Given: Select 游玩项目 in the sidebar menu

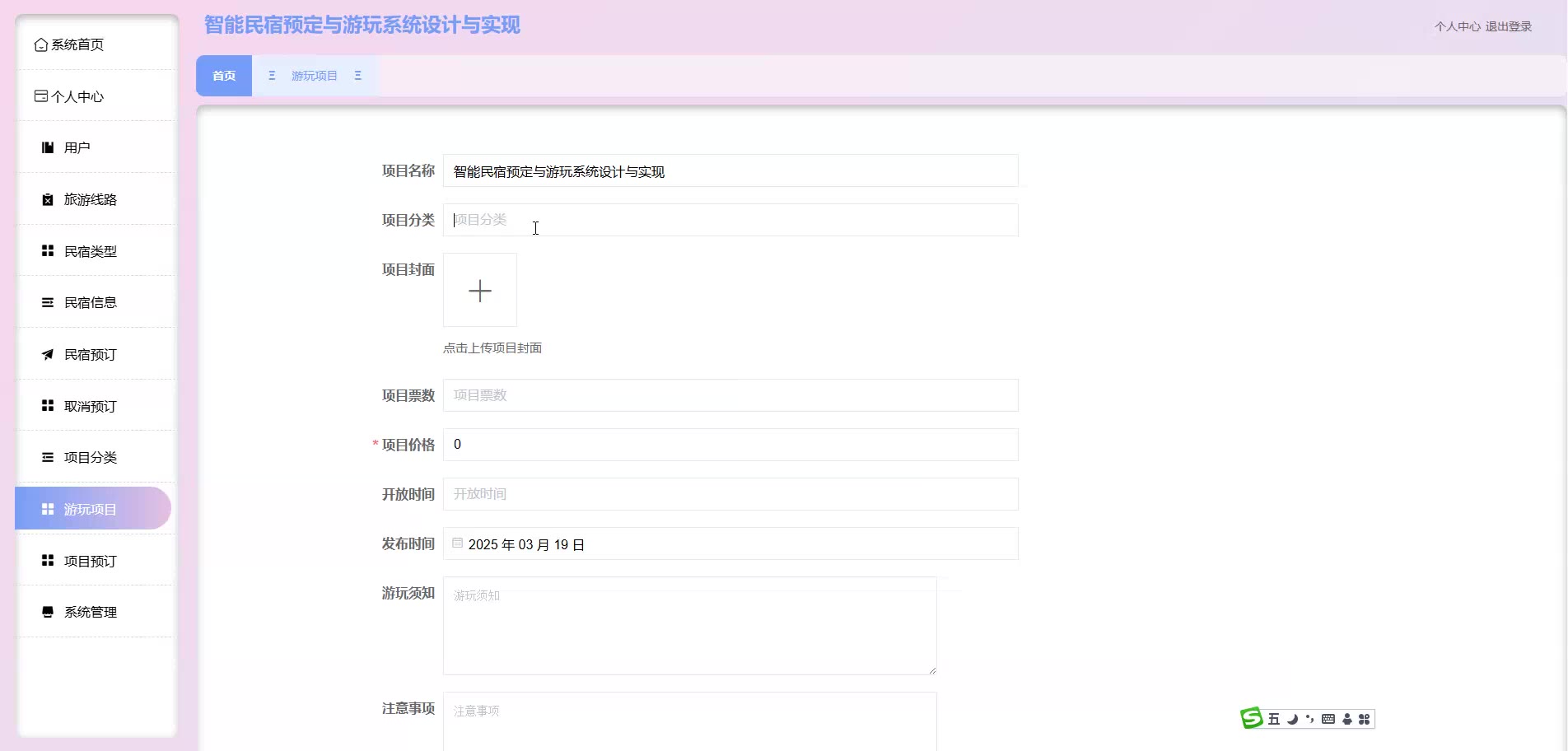Looking at the screenshot, I should (x=93, y=509).
